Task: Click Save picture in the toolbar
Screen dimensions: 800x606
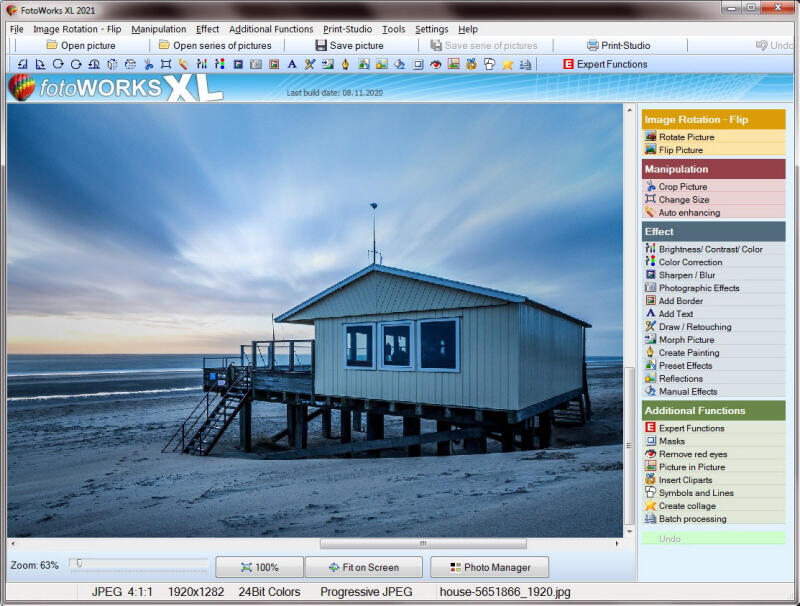Action: 349,45
